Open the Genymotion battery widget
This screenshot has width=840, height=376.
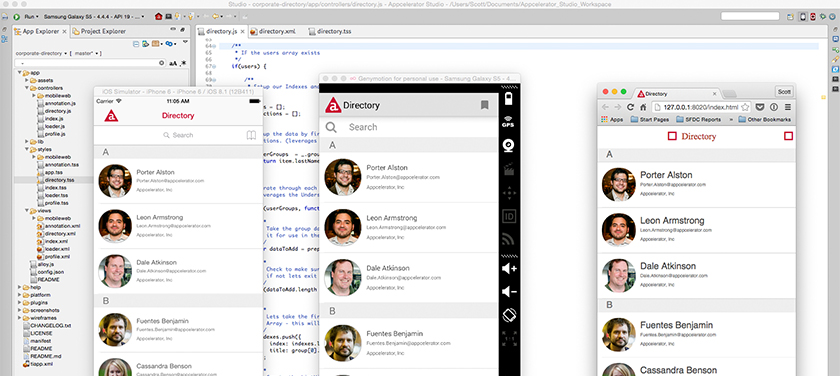coord(509,100)
